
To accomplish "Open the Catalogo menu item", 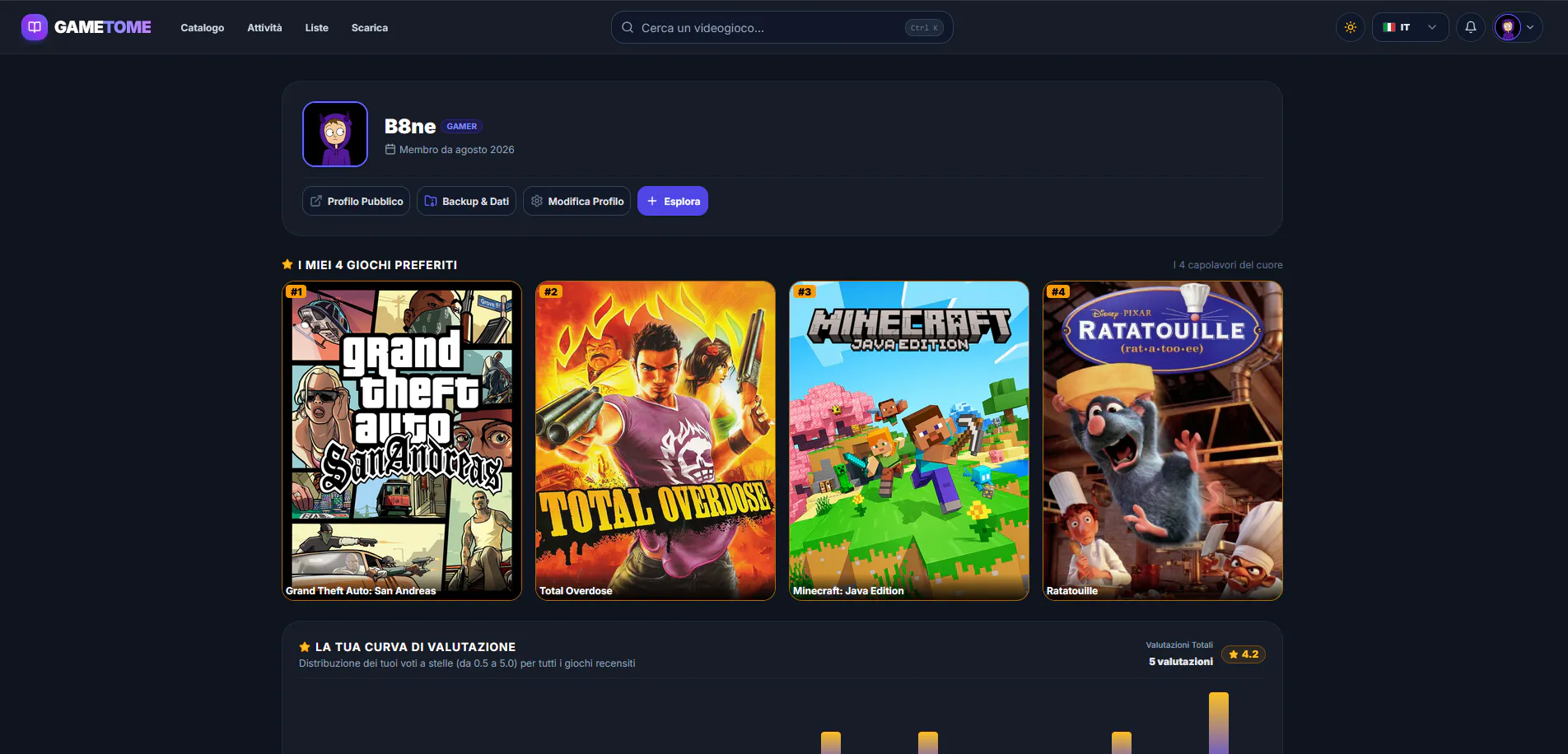I will tap(203, 28).
